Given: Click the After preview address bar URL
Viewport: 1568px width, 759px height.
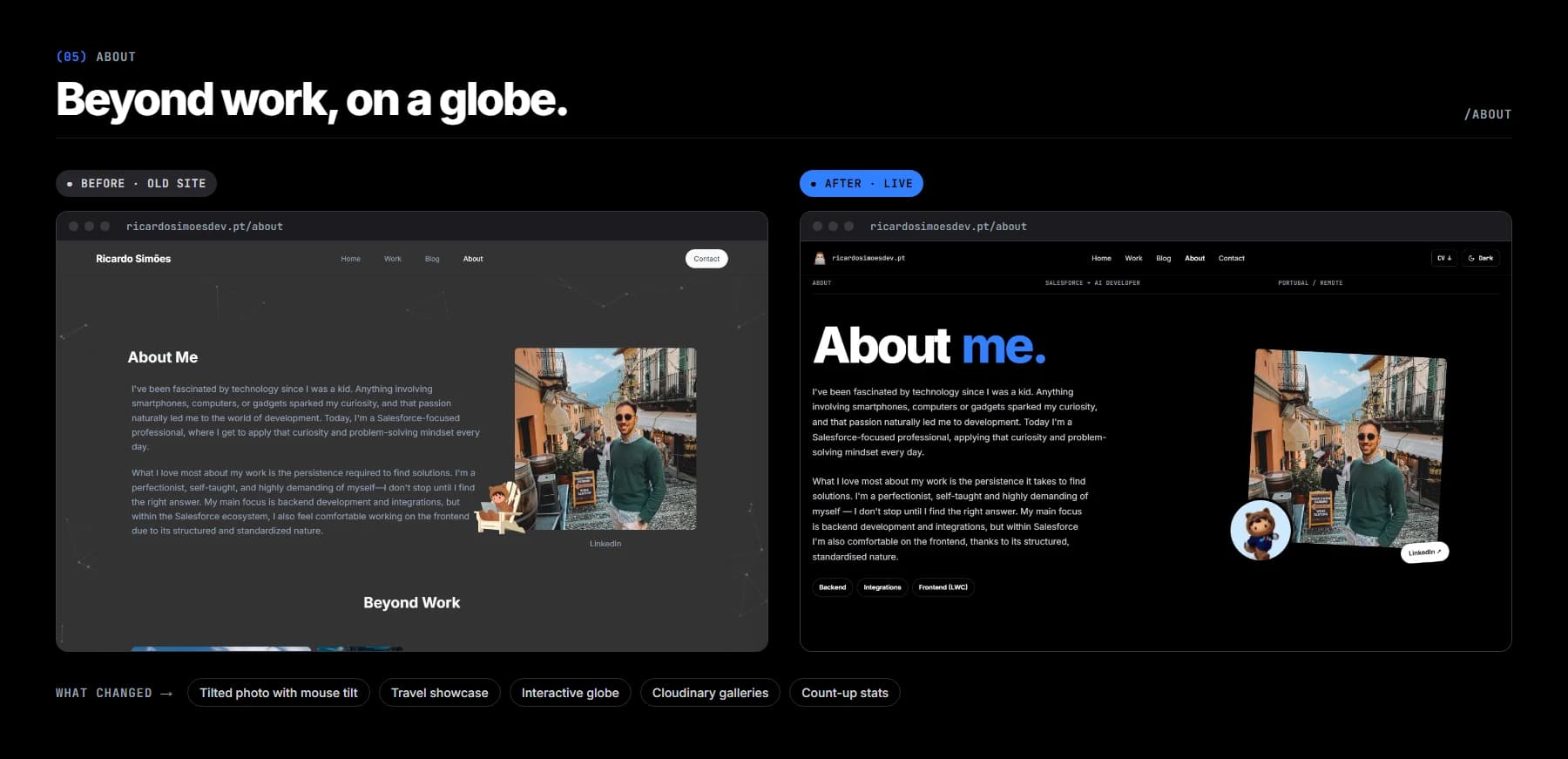Looking at the screenshot, I should [949, 227].
